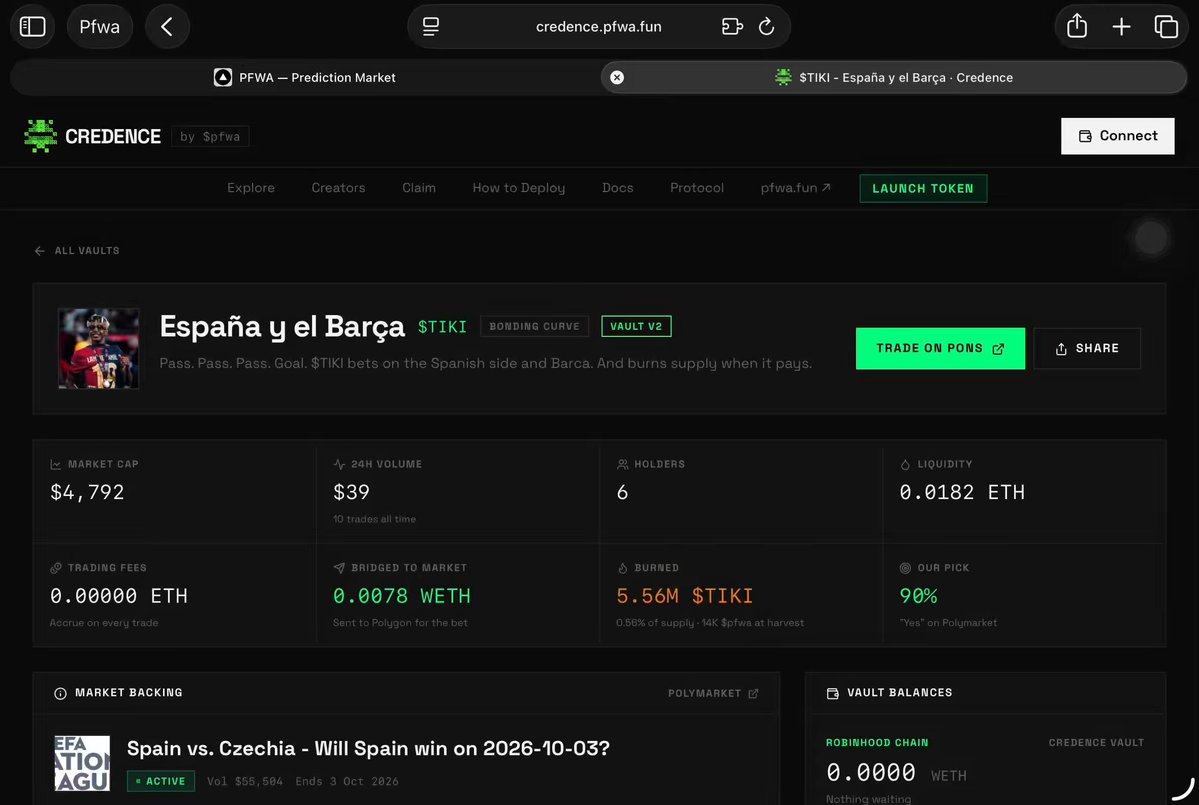1199x805 pixels.
Task: Open the browser share icon
Action: [1077, 26]
